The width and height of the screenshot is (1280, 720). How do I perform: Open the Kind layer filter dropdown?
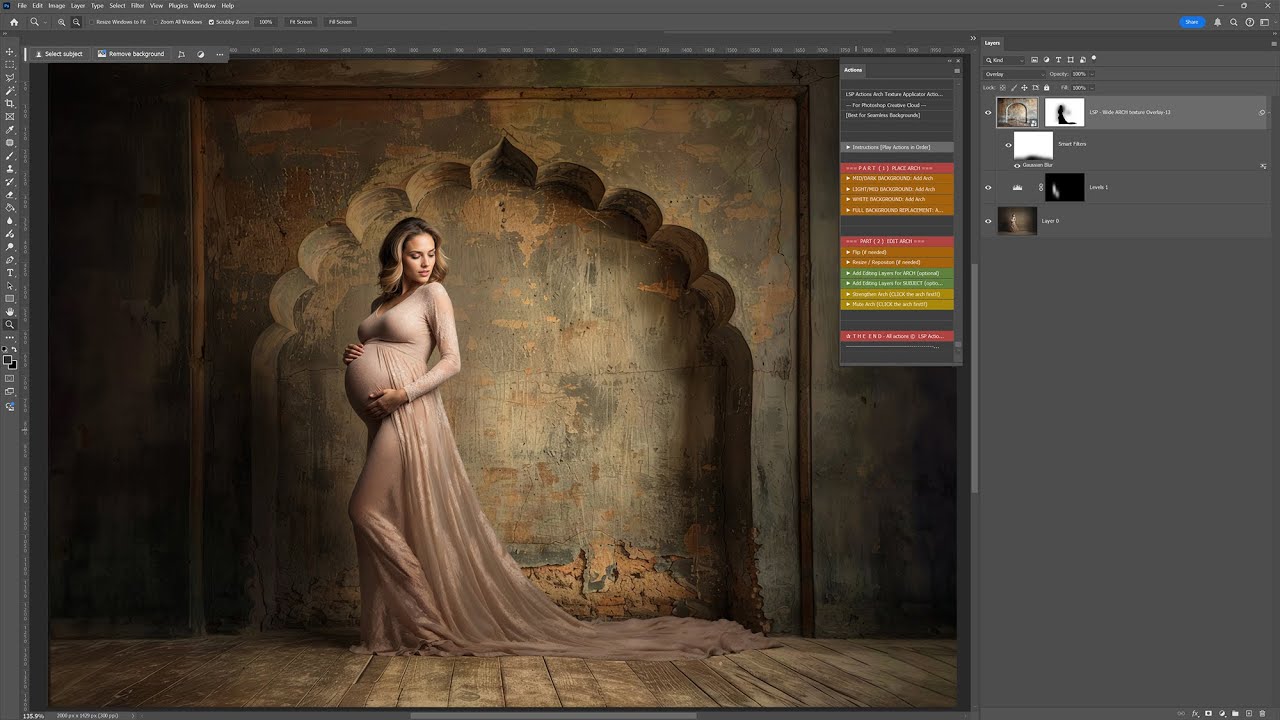pyautogui.click(x=1005, y=60)
